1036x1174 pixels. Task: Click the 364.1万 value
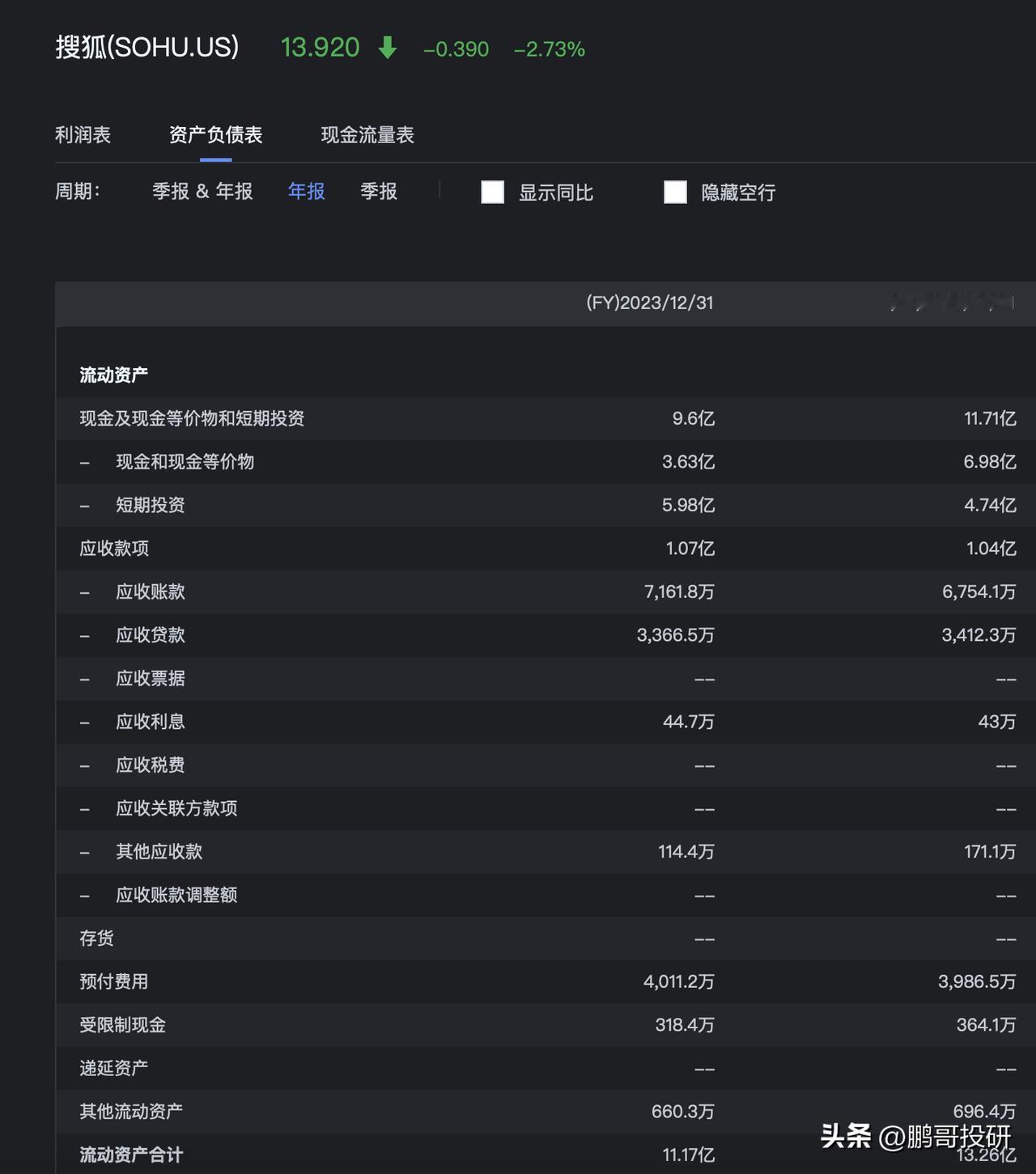click(987, 1025)
